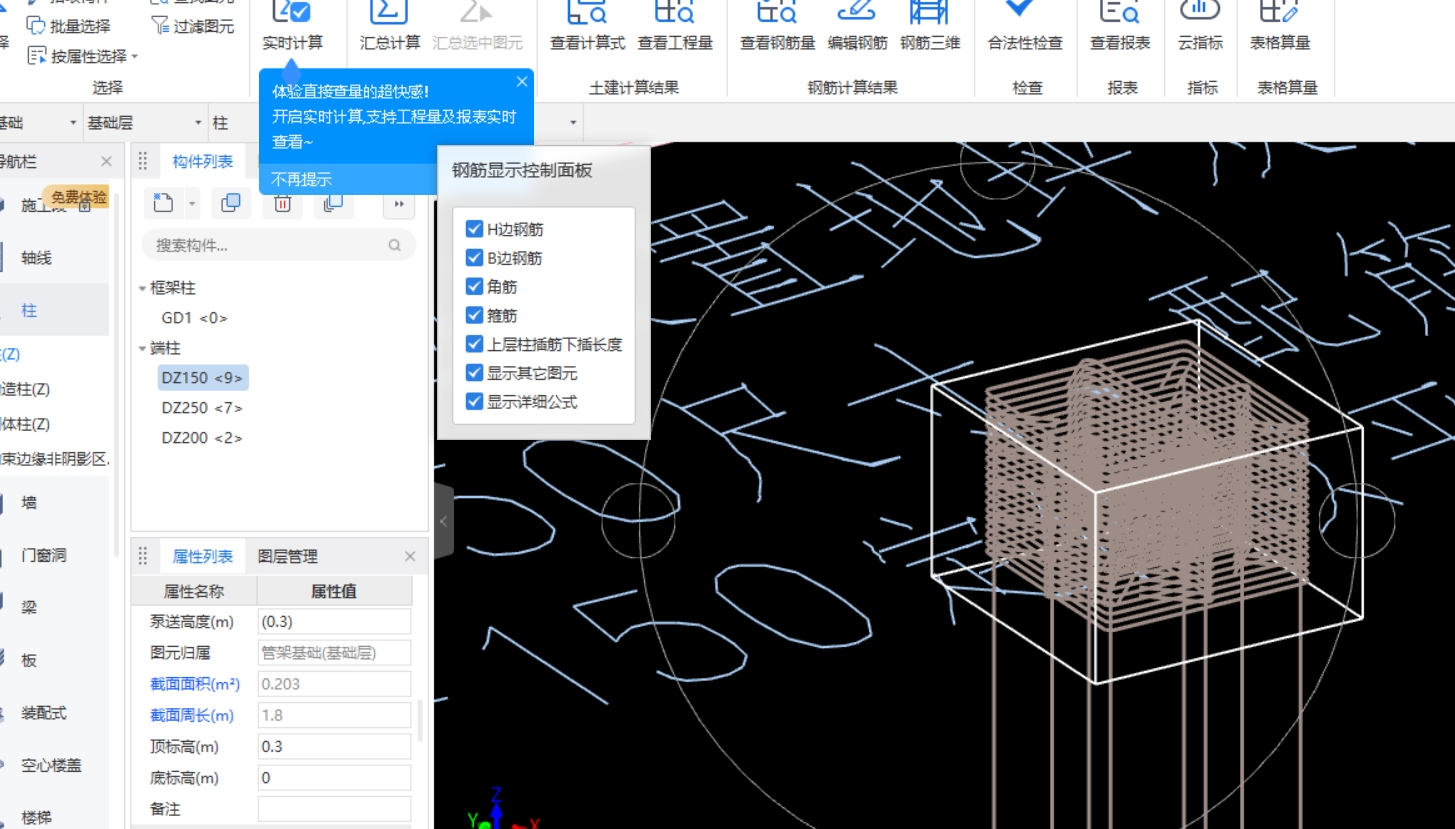Image resolution: width=1455 pixels, height=829 pixels.
Task: Toggle 上层柱插筋下插长度 checkbox
Action: (475, 344)
